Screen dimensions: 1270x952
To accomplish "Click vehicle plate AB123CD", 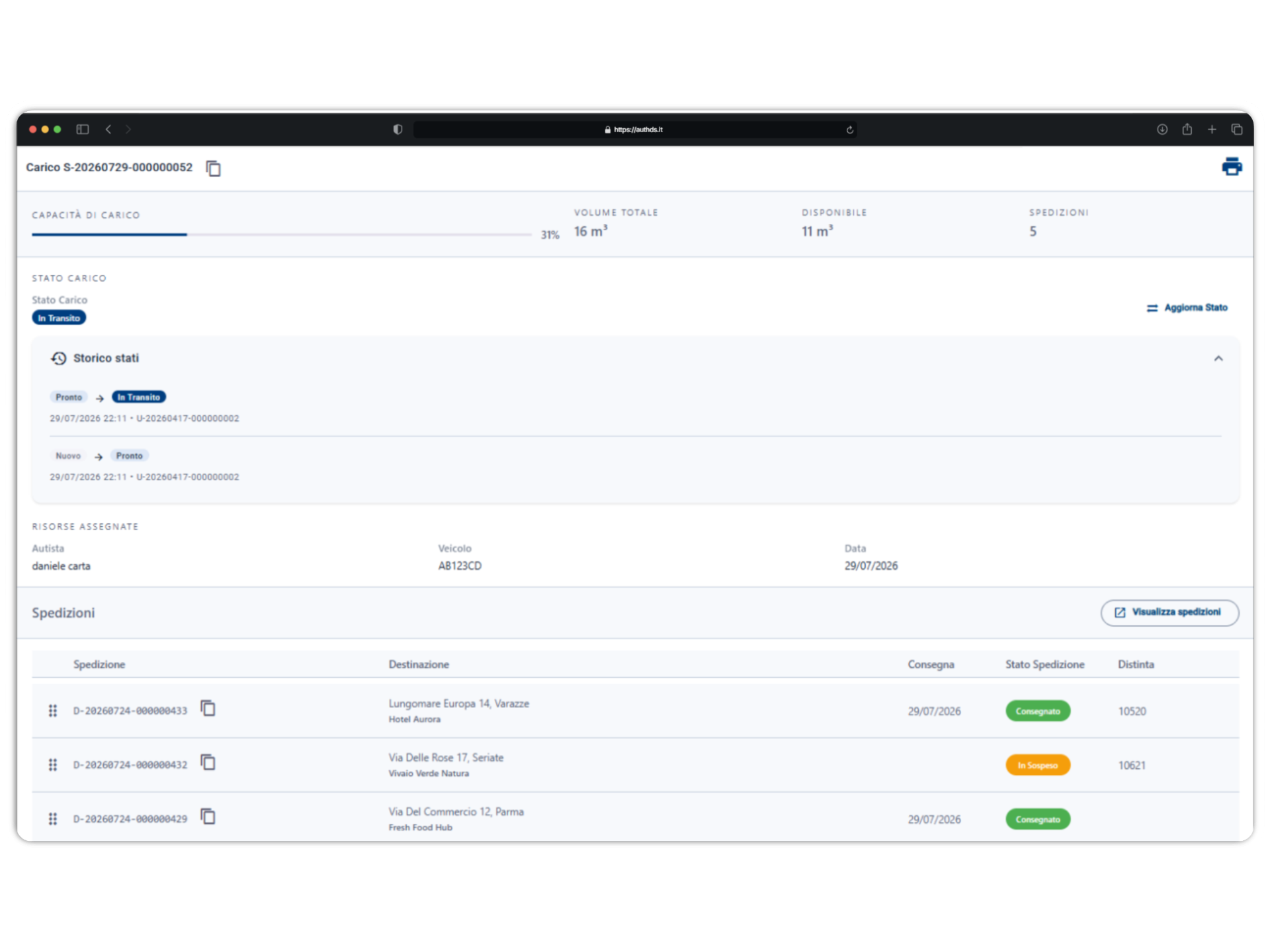I will click(460, 566).
